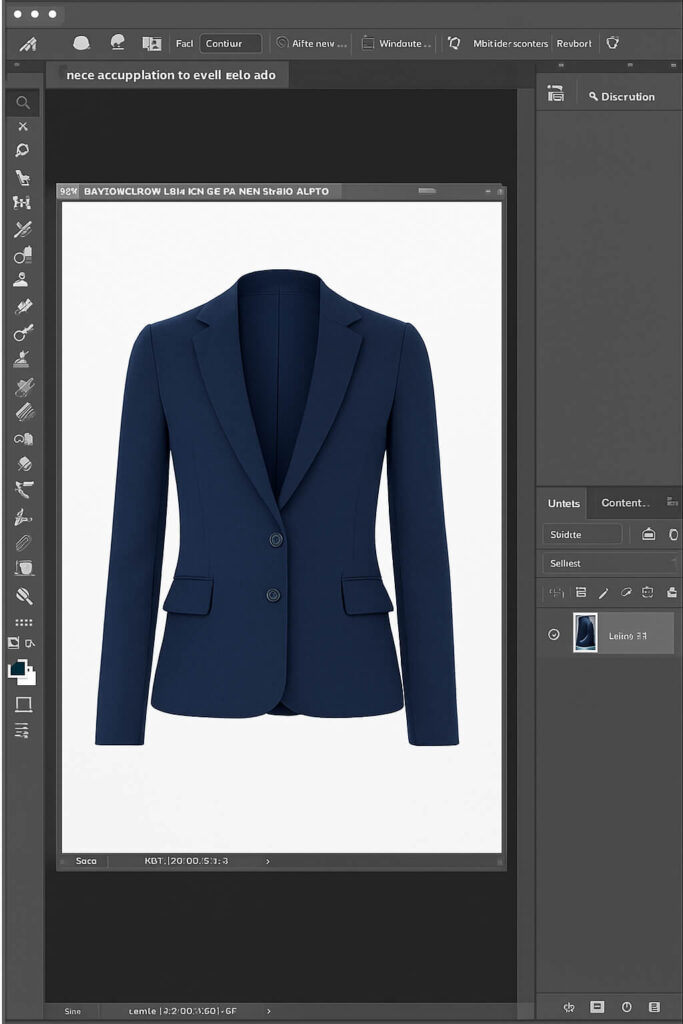Select the paperclip icon in left toolbar
The width and height of the screenshot is (683, 1024).
click(23, 543)
